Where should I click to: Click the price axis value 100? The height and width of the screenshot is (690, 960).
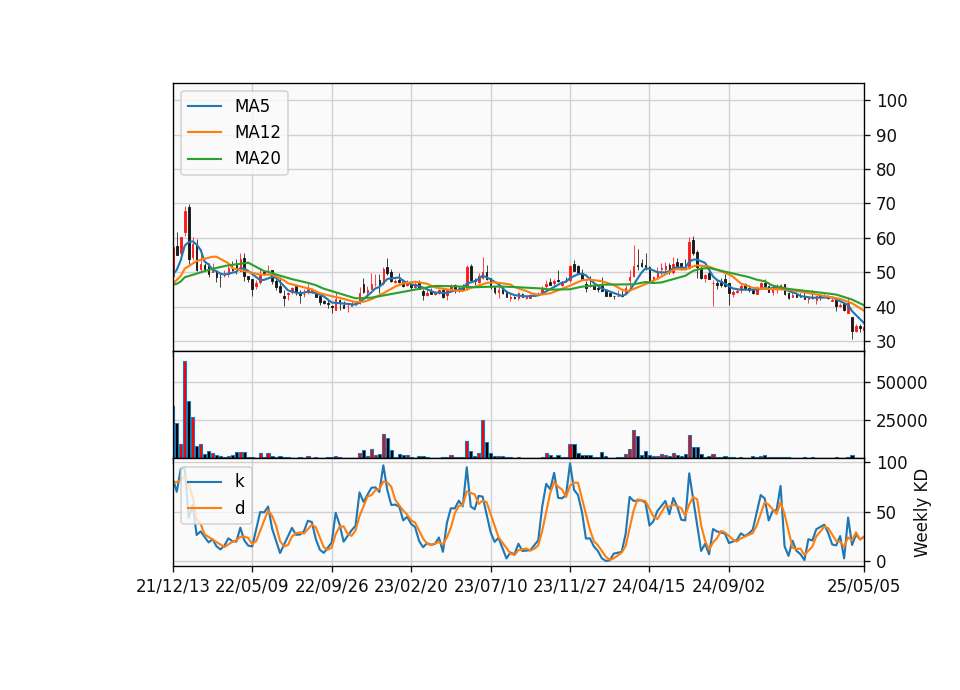(x=892, y=101)
